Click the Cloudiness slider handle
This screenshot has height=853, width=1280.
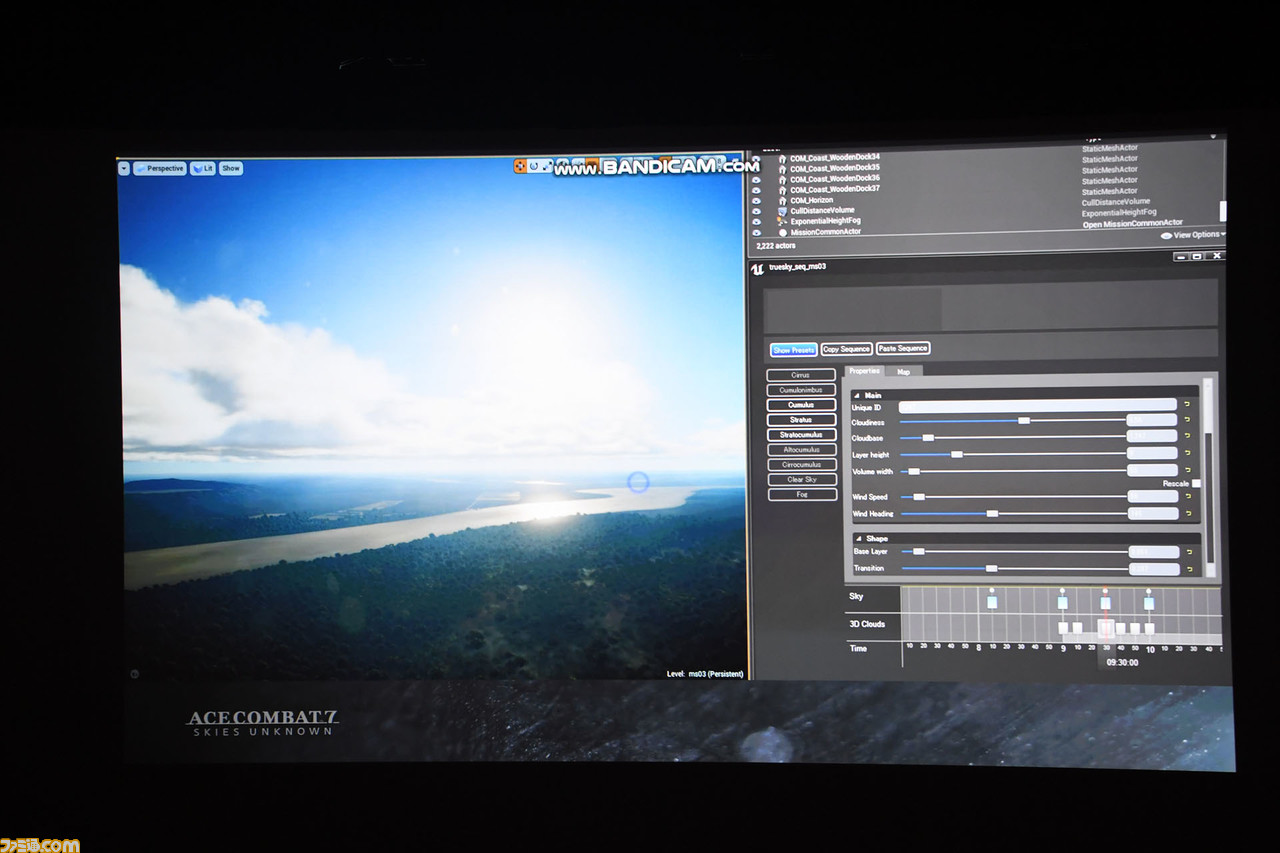pyautogui.click(x=1023, y=421)
